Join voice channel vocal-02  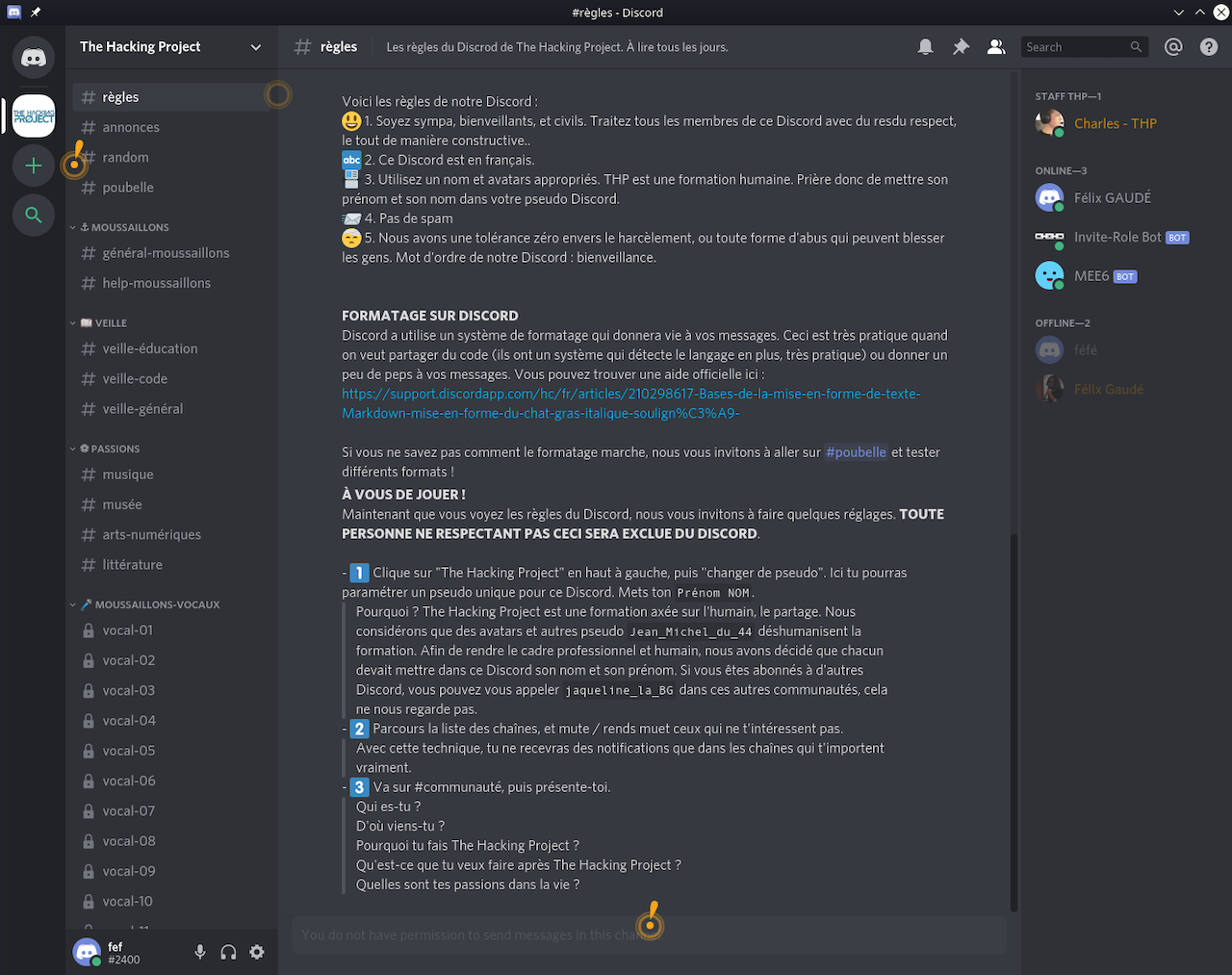pyautogui.click(x=171, y=660)
